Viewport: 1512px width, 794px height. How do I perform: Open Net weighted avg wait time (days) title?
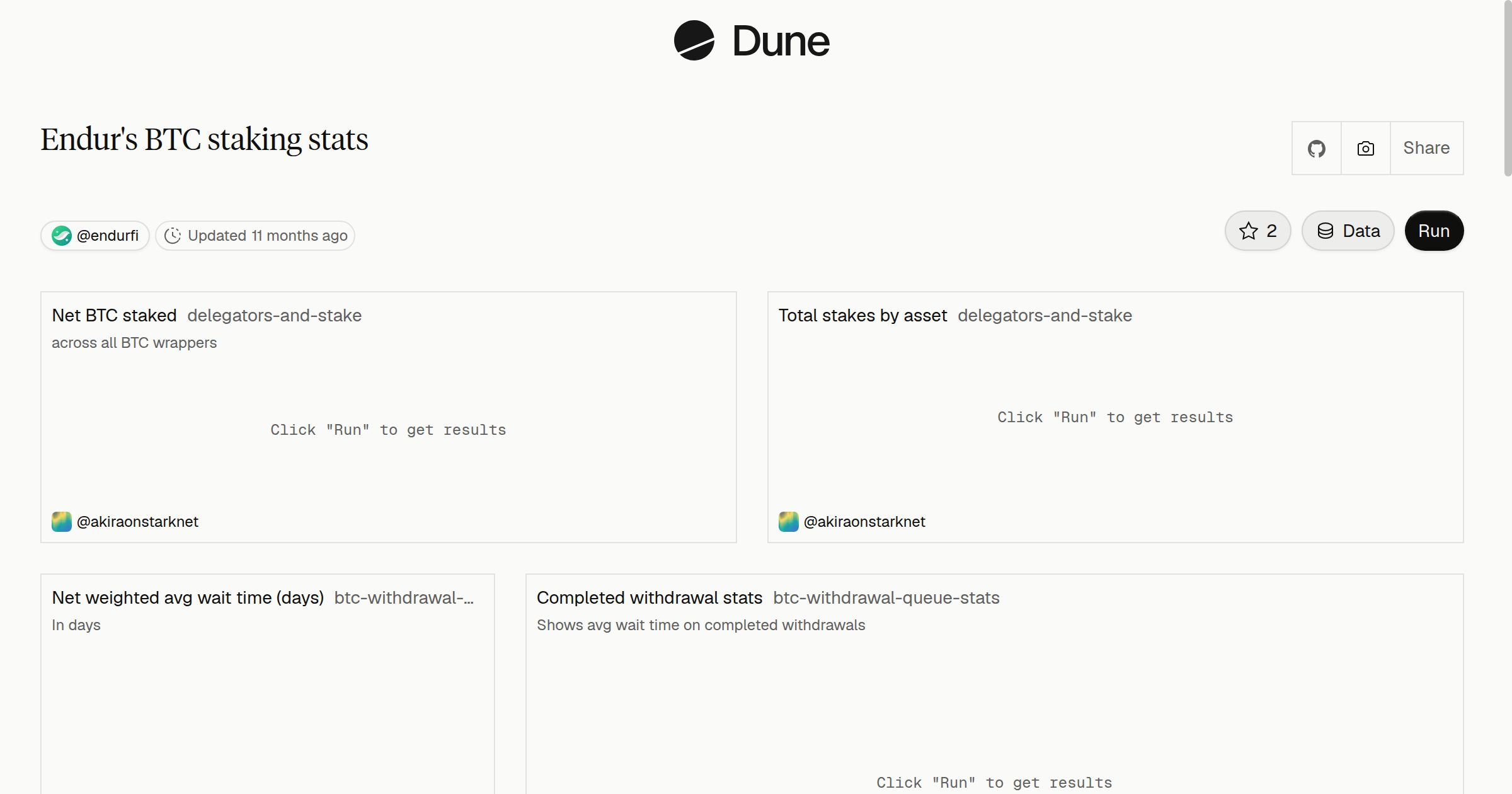tap(188, 597)
